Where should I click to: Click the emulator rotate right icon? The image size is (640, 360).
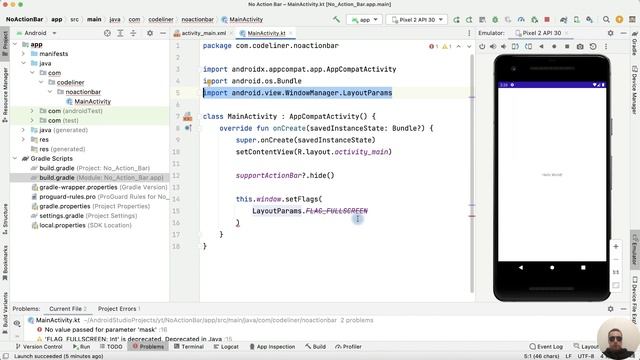click(528, 47)
